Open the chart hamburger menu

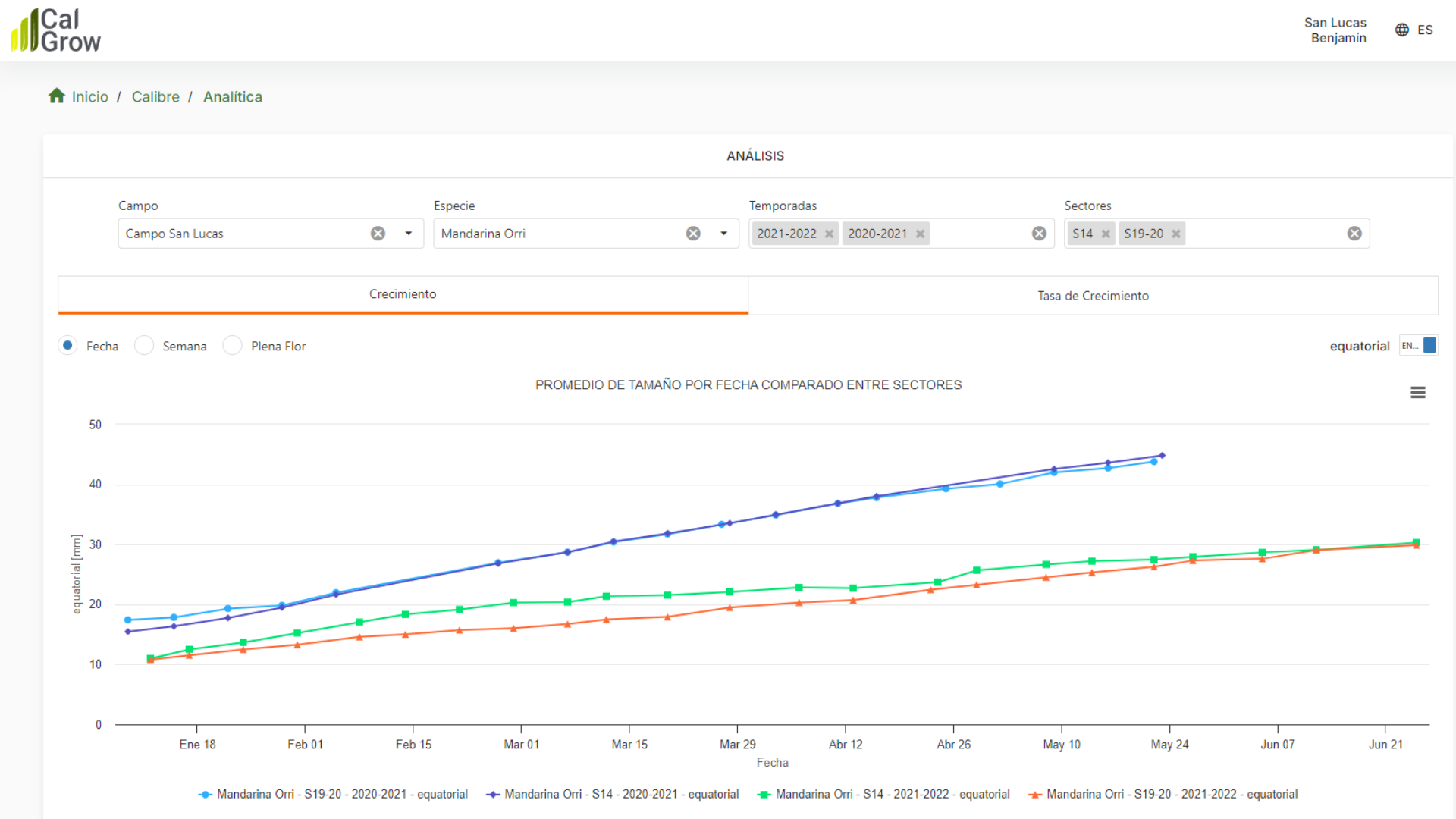(1417, 393)
